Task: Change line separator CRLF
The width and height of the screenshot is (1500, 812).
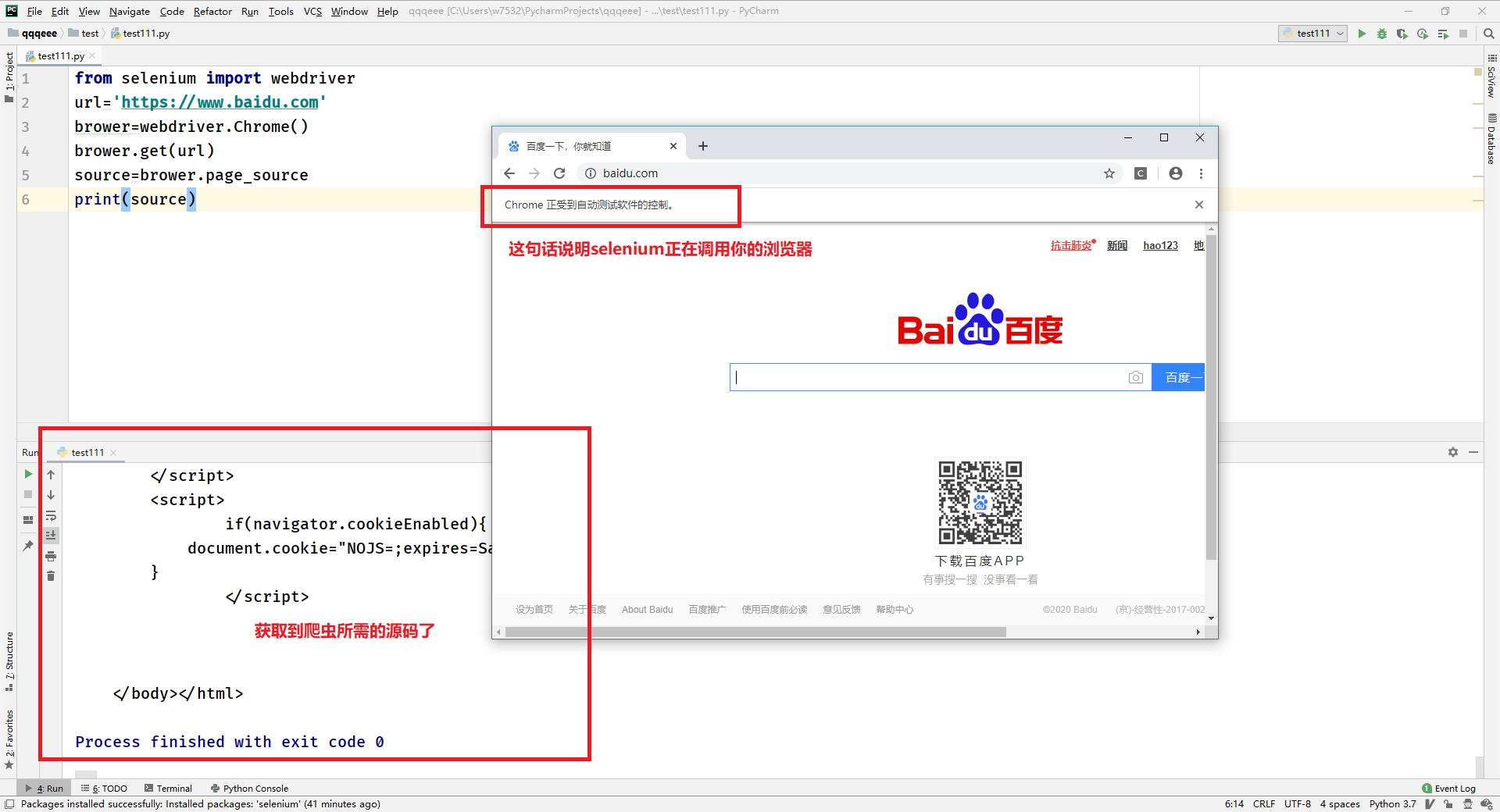Action: (1264, 804)
